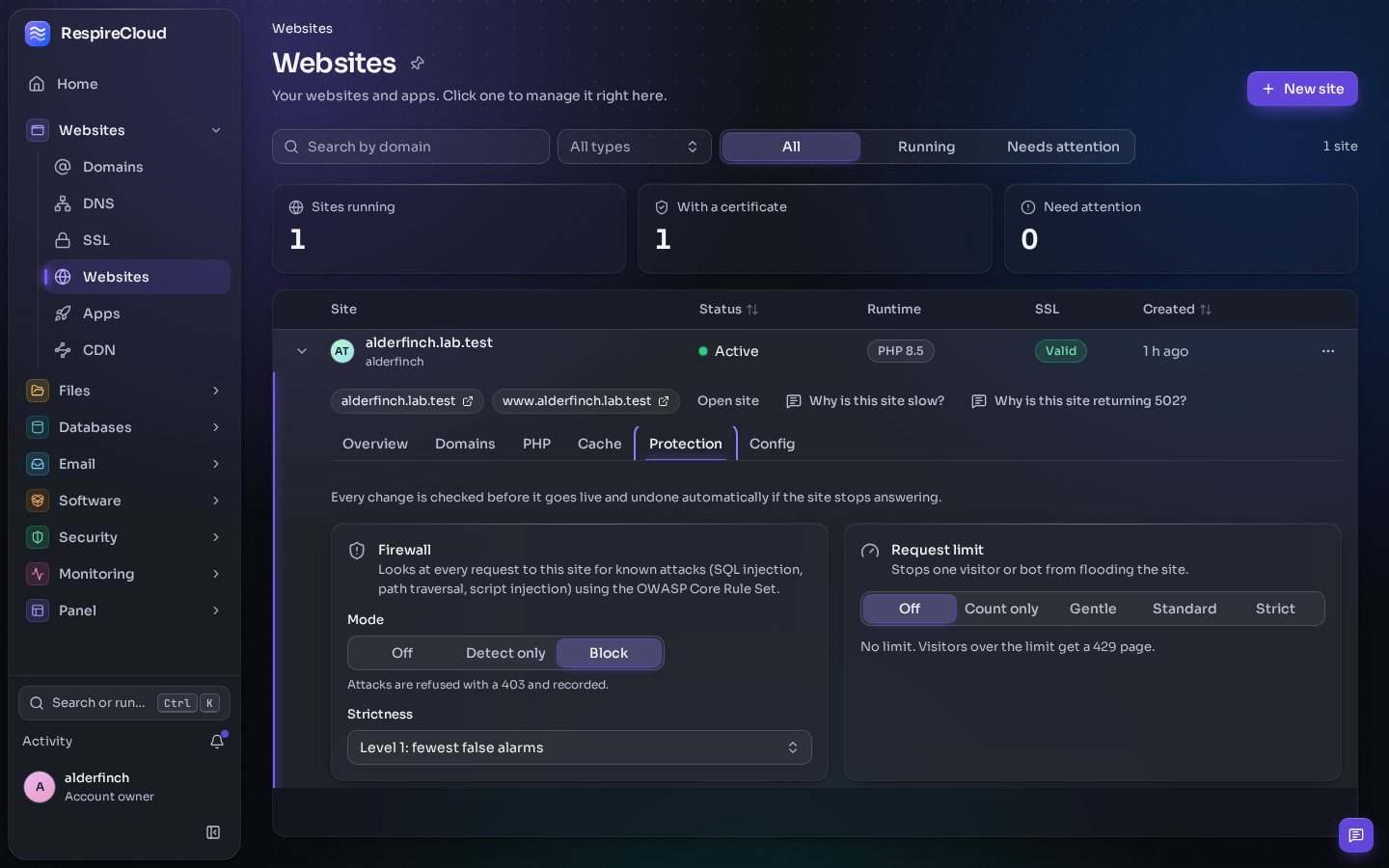
Task: Expand the Monitoring sidebar group
Action: [216, 574]
